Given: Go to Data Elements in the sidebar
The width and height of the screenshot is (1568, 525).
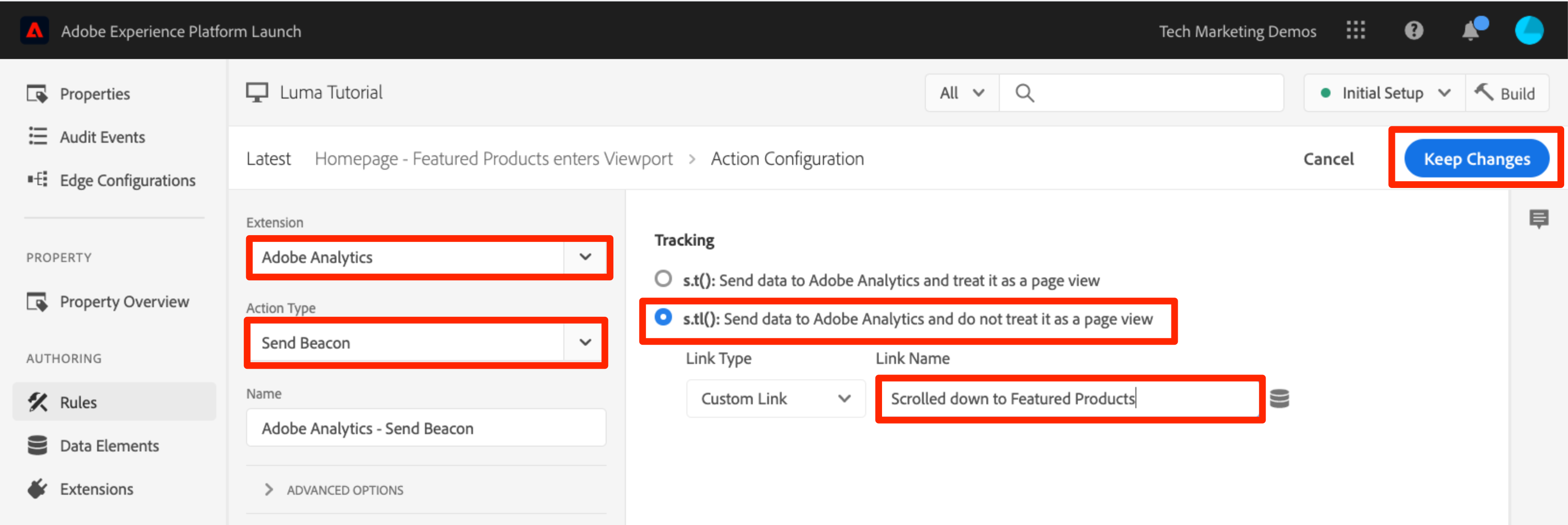Looking at the screenshot, I should pos(109,446).
